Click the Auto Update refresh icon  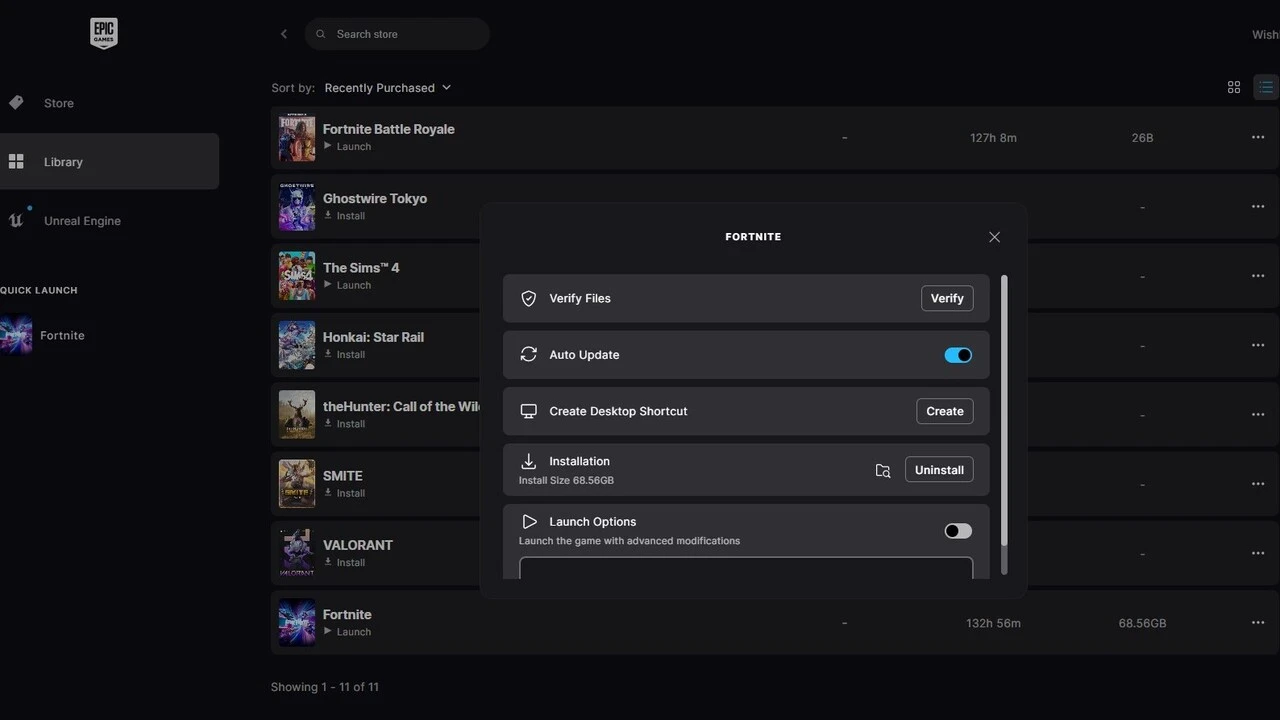pyautogui.click(x=529, y=355)
